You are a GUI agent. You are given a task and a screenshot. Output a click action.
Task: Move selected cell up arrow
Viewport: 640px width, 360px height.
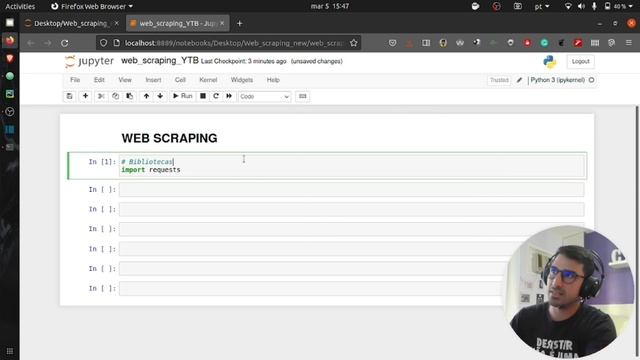(146, 96)
